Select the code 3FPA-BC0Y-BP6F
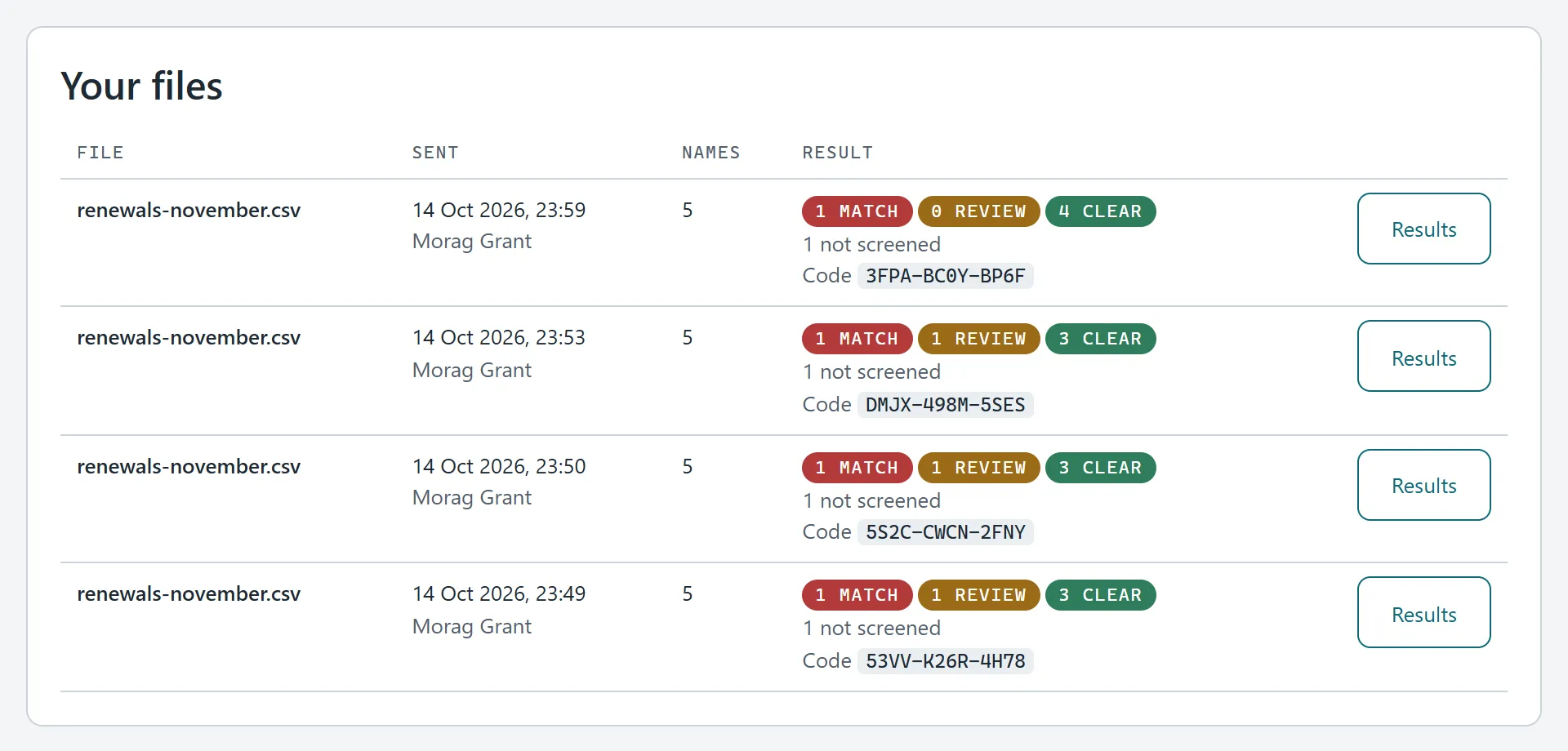1568x751 pixels. pyautogui.click(x=945, y=276)
